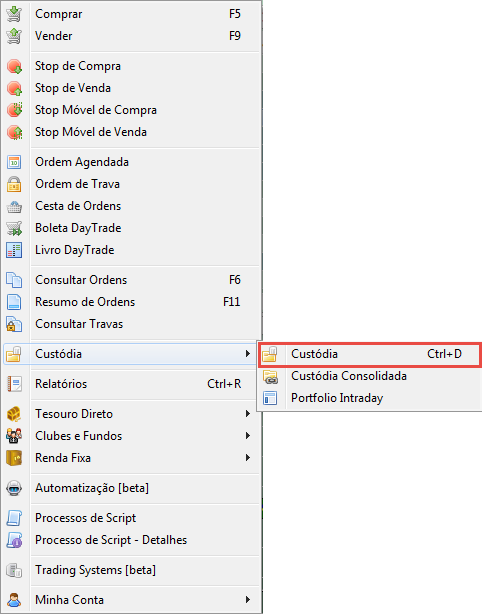Expand the Clubes e Fundos submenu arrow

[x=247, y=435]
